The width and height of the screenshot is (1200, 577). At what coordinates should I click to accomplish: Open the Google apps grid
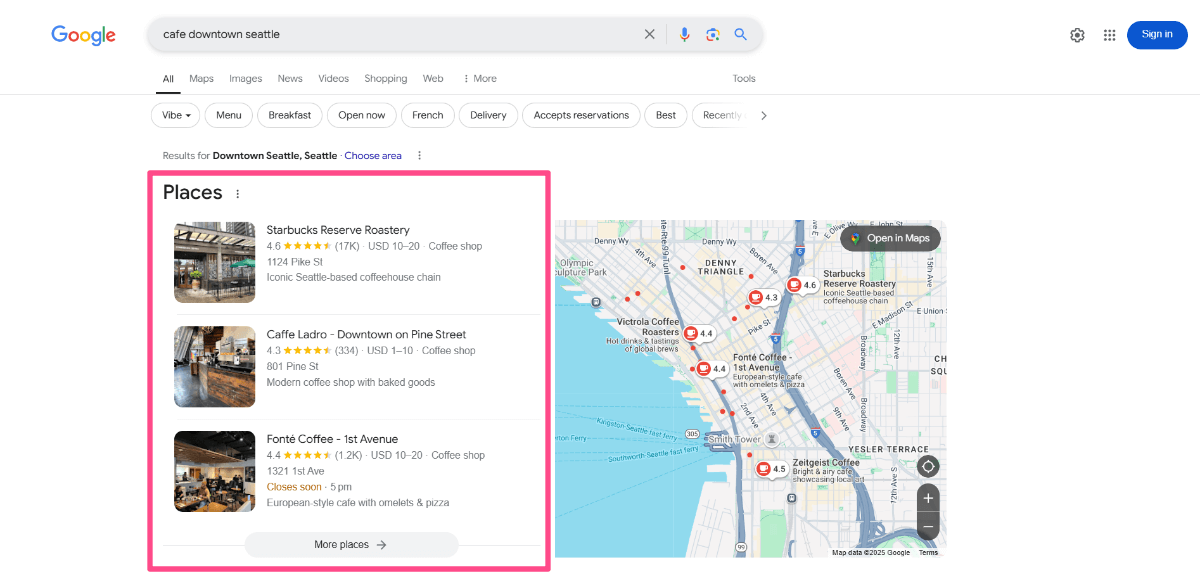(1109, 35)
